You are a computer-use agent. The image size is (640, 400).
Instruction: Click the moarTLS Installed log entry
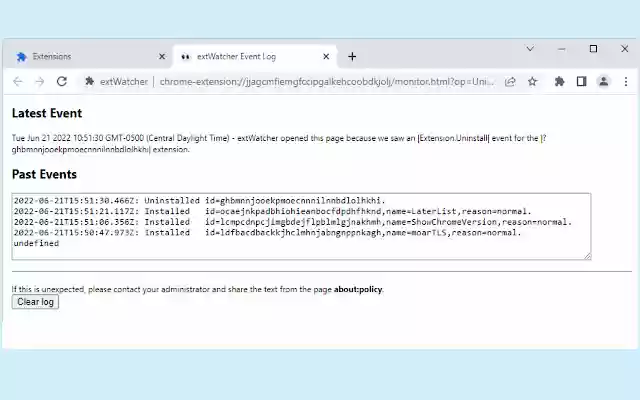tap(267, 233)
